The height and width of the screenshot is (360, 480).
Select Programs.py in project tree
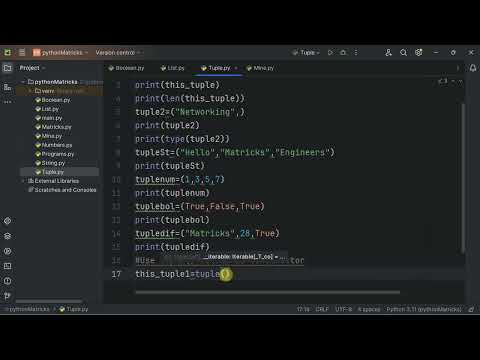point(55,154)
